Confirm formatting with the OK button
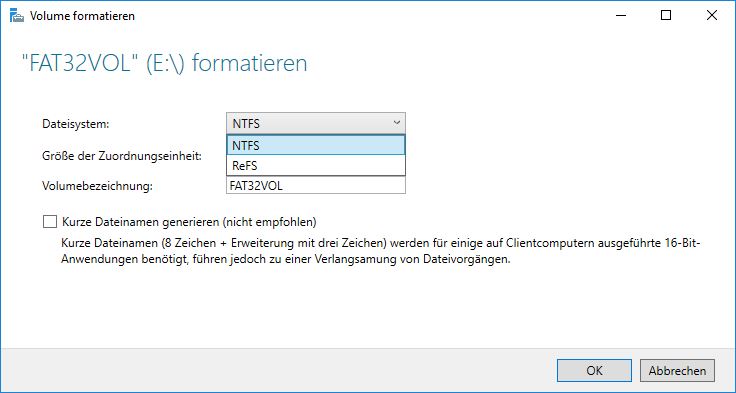This screenshot has height=393, width=736. [x=594, y=370]
